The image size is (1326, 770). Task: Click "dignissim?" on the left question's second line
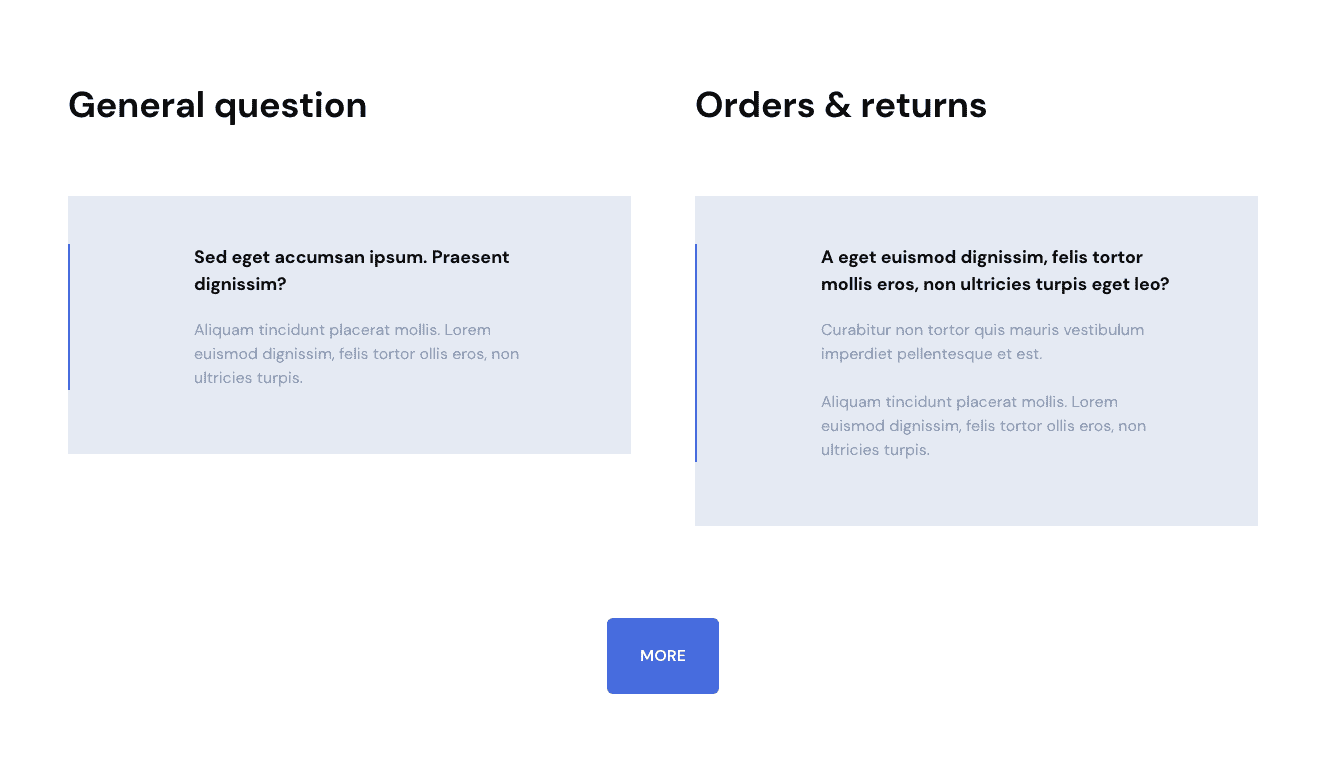[240, 284]
